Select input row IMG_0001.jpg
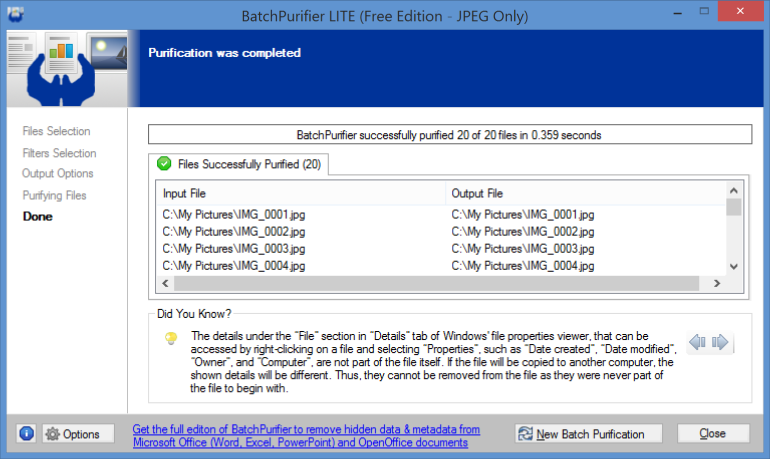 [234, 215]
